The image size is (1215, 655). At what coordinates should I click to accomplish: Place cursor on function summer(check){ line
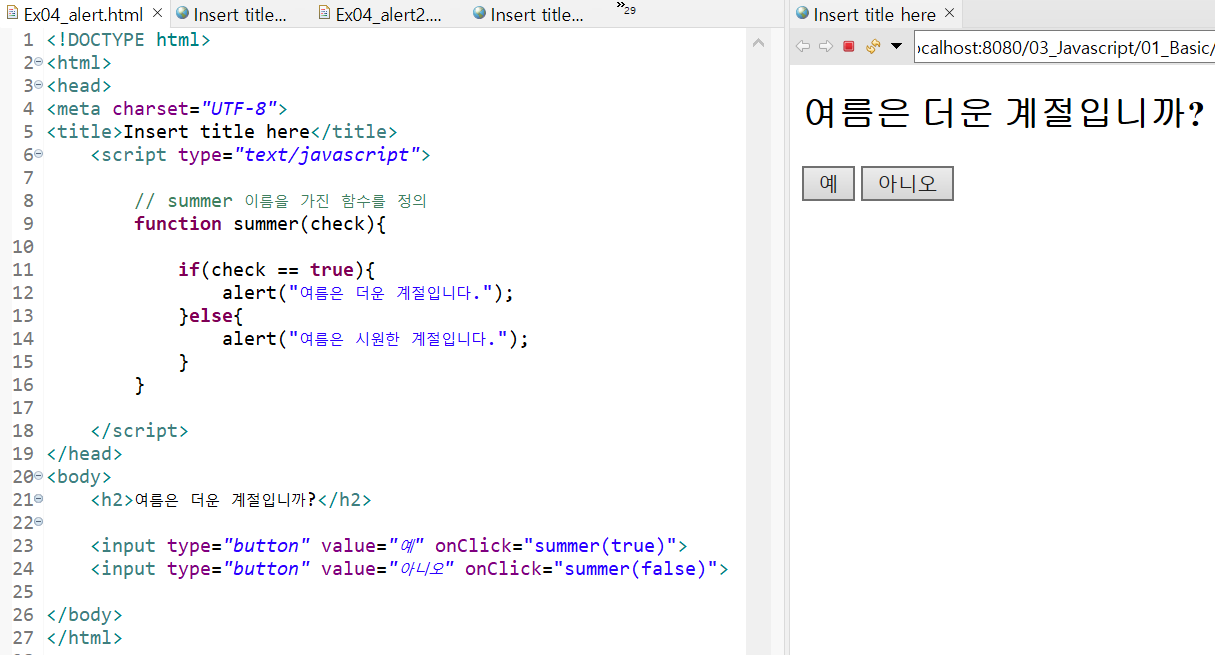260,224
